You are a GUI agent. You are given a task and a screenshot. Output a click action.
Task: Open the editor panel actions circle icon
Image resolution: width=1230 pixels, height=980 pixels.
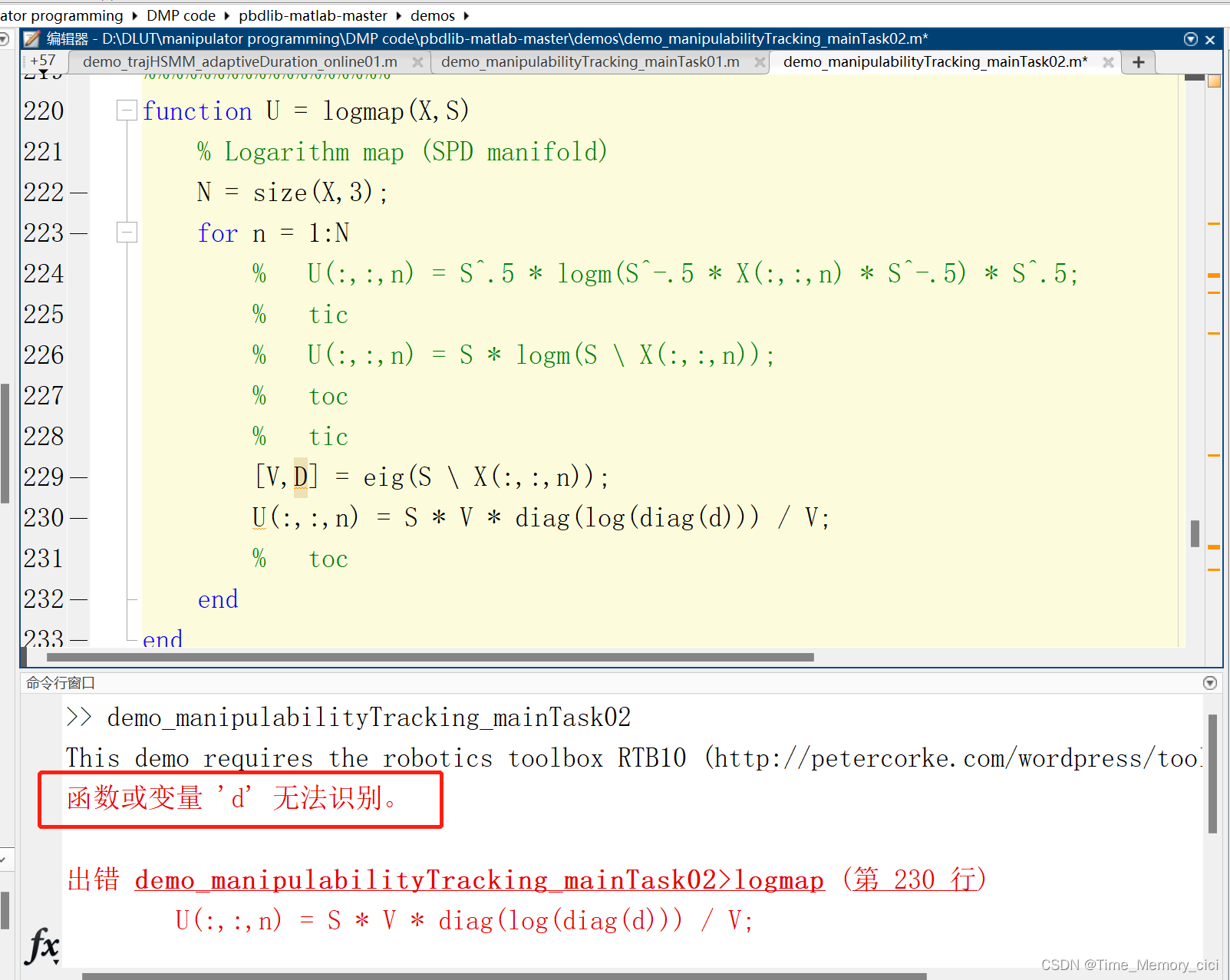pyautogui.click(x=1189, y=38)
